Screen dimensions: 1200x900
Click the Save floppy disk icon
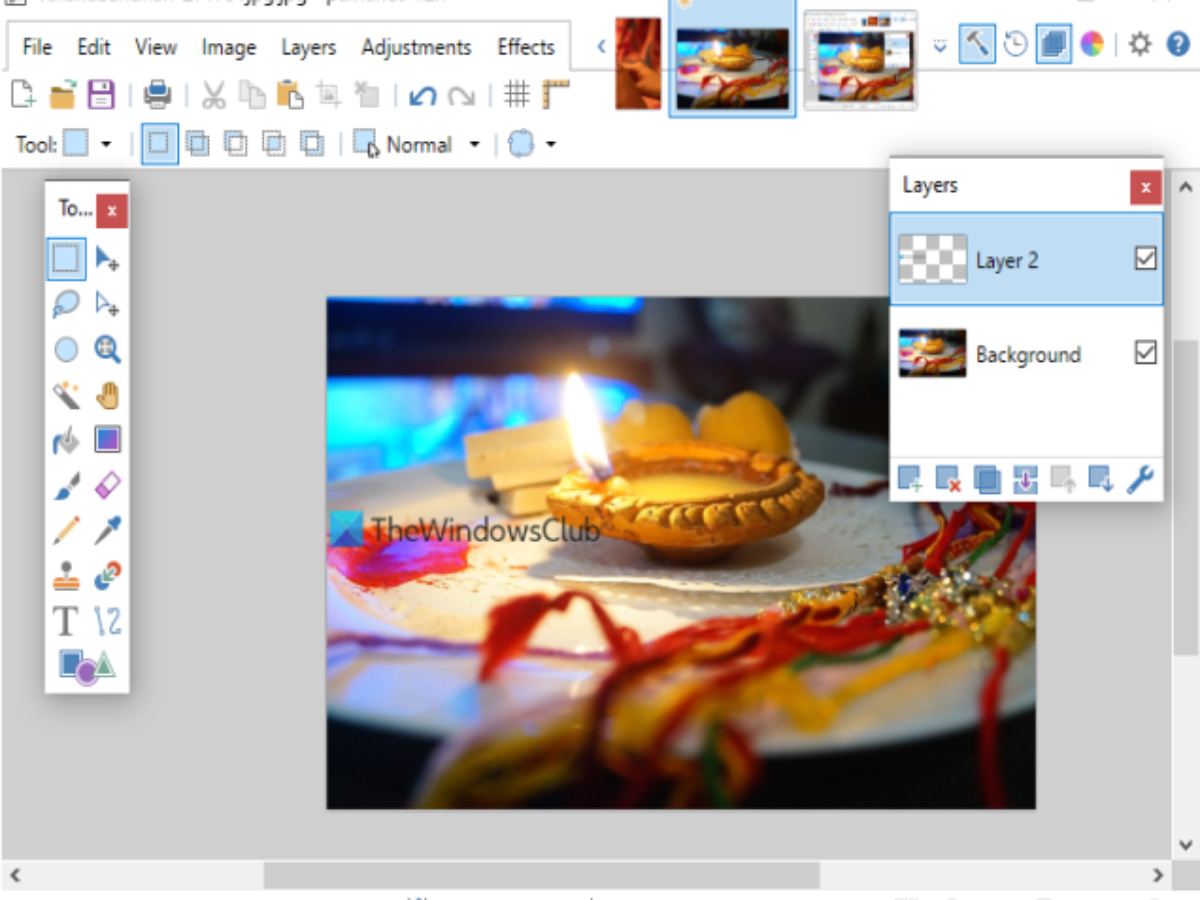pyautogui.click(x=101, y=95)
